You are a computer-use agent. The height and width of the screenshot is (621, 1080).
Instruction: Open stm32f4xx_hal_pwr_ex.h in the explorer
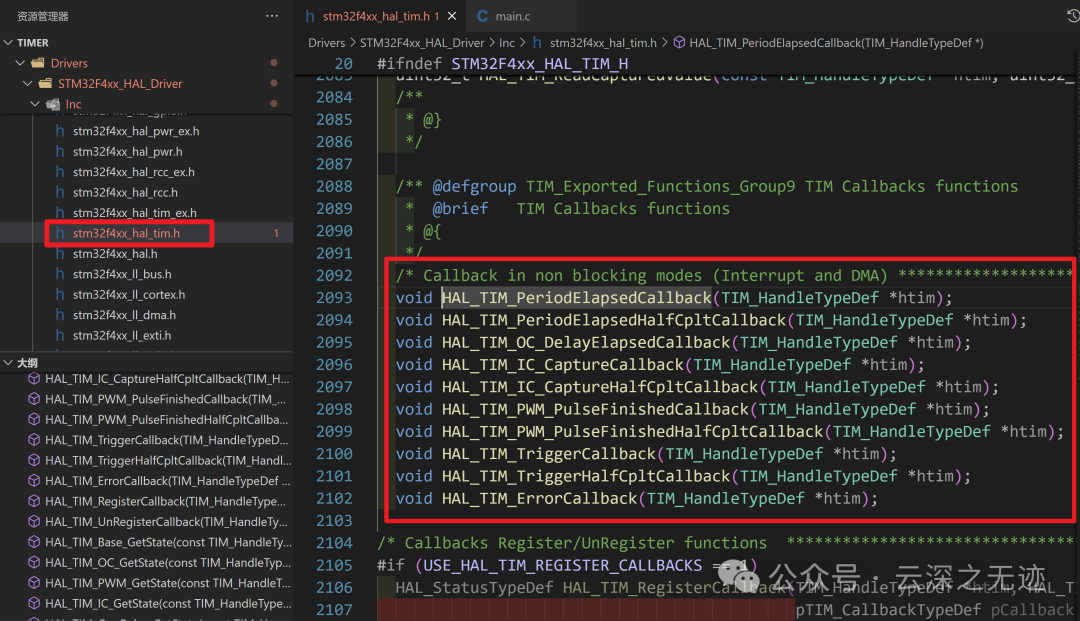(x=136, y=131)
